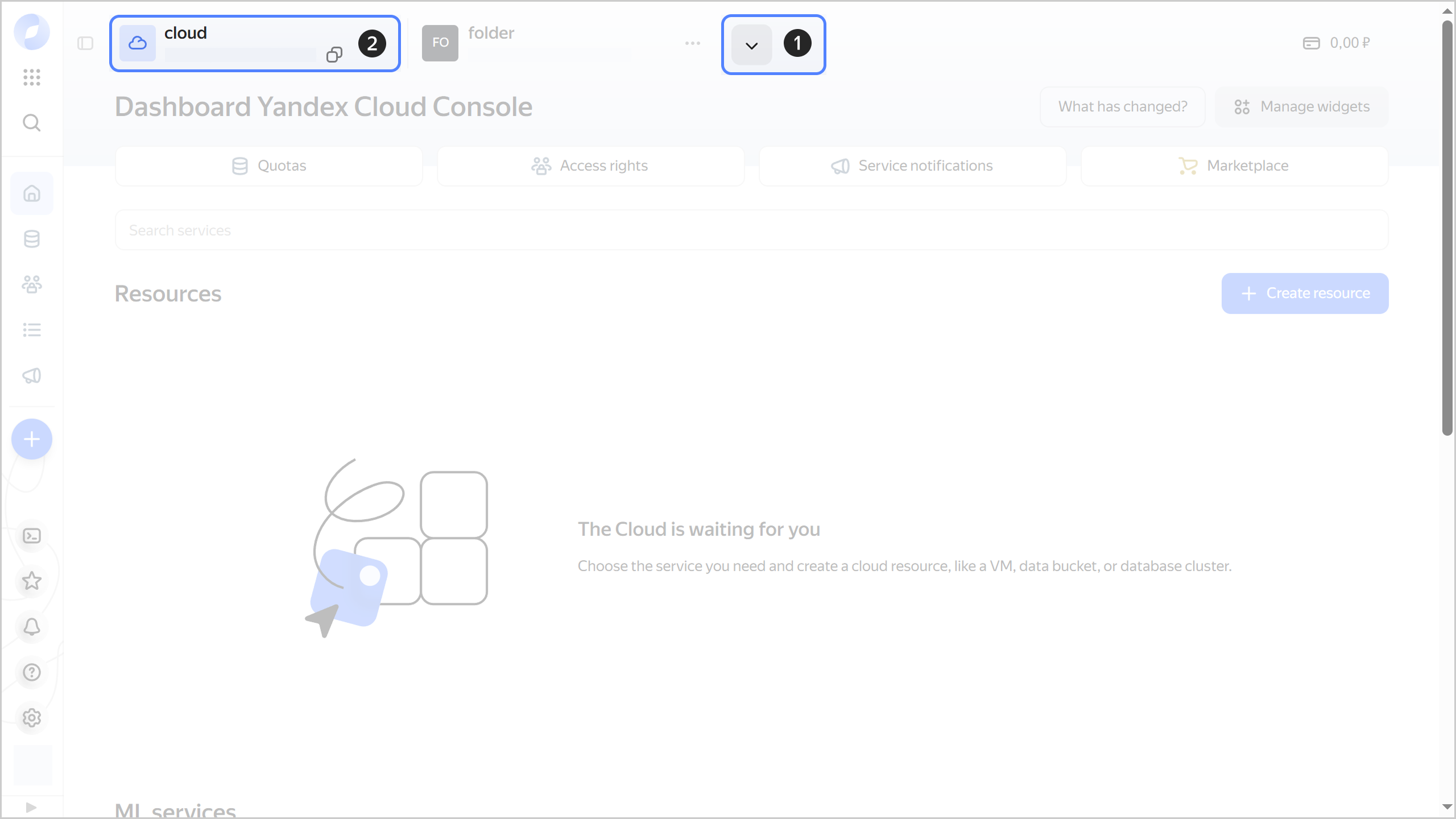Viewport: 1456px width, 819px height.
Task: Select the databases icon in the sidebar
Action: 31,239
